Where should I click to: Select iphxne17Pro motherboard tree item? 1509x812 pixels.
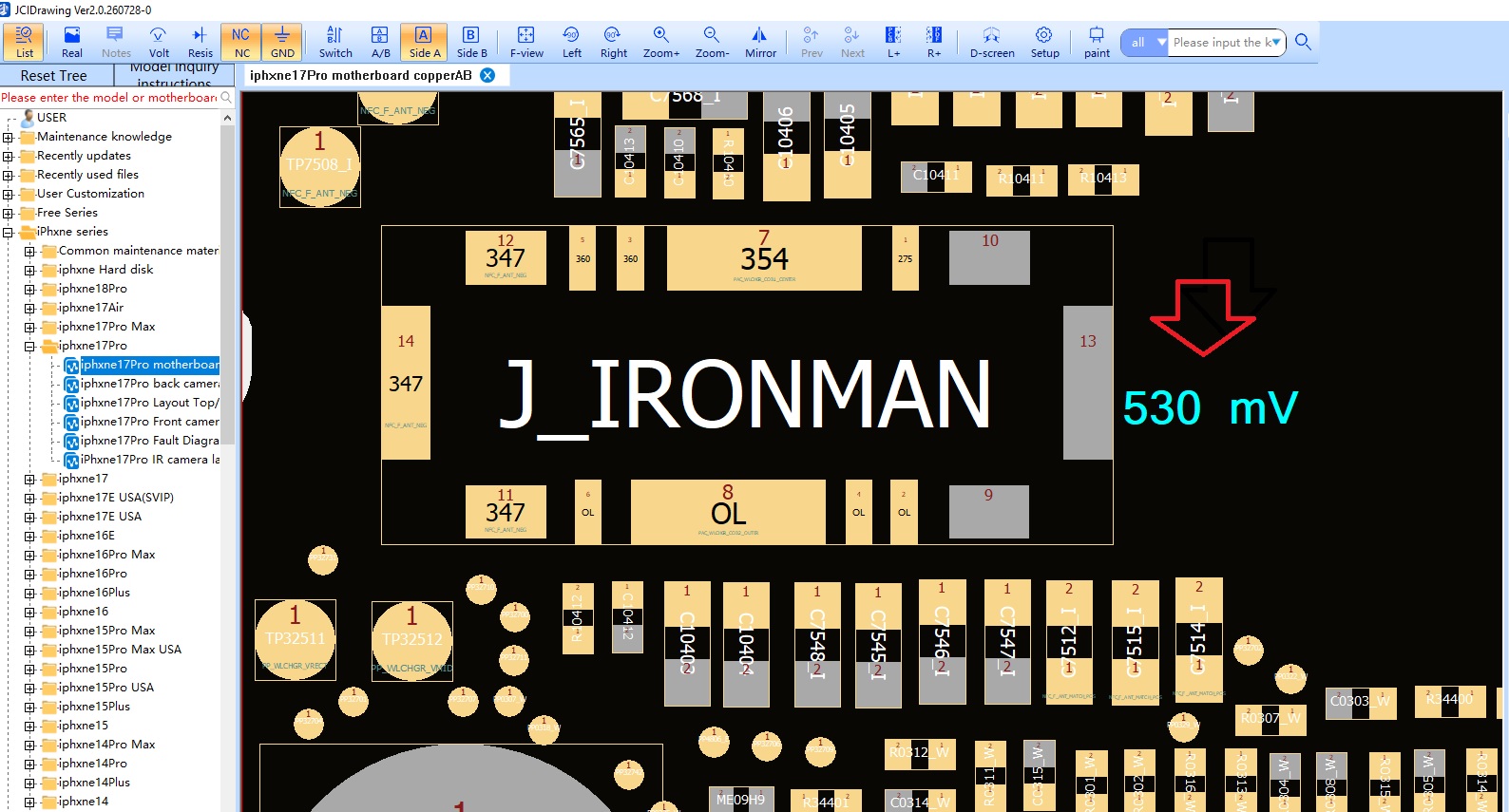[142, 365]
